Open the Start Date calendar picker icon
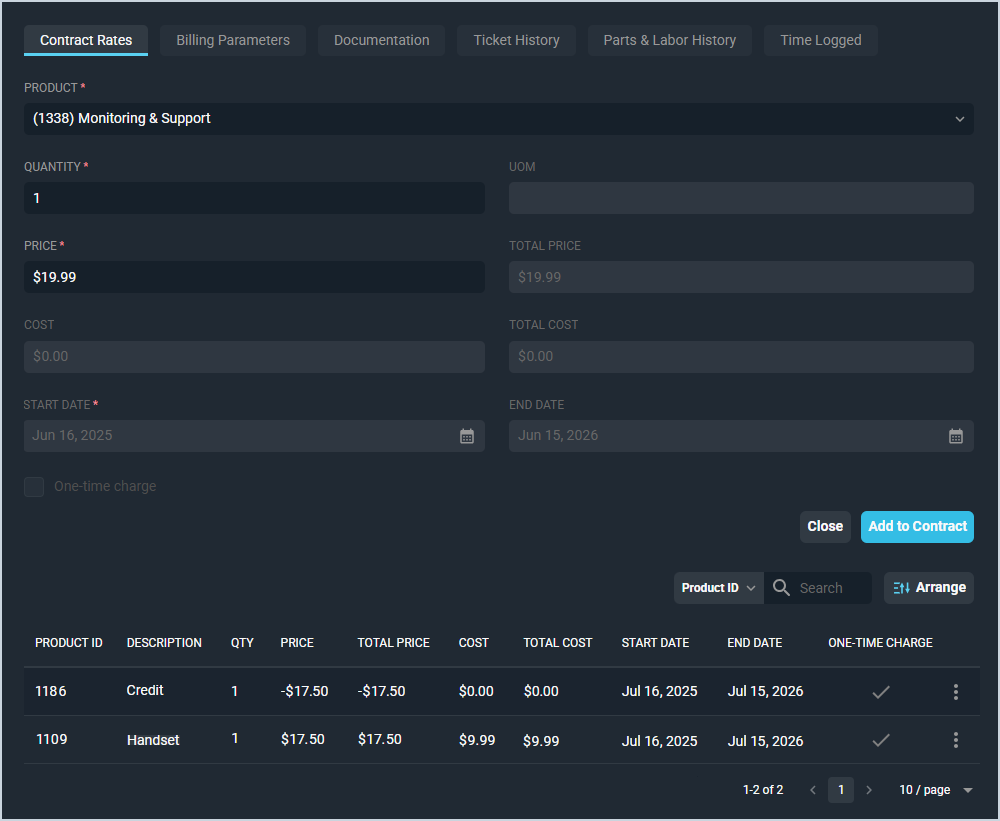Screen dimensions: 1000x821 pos(467,436)
